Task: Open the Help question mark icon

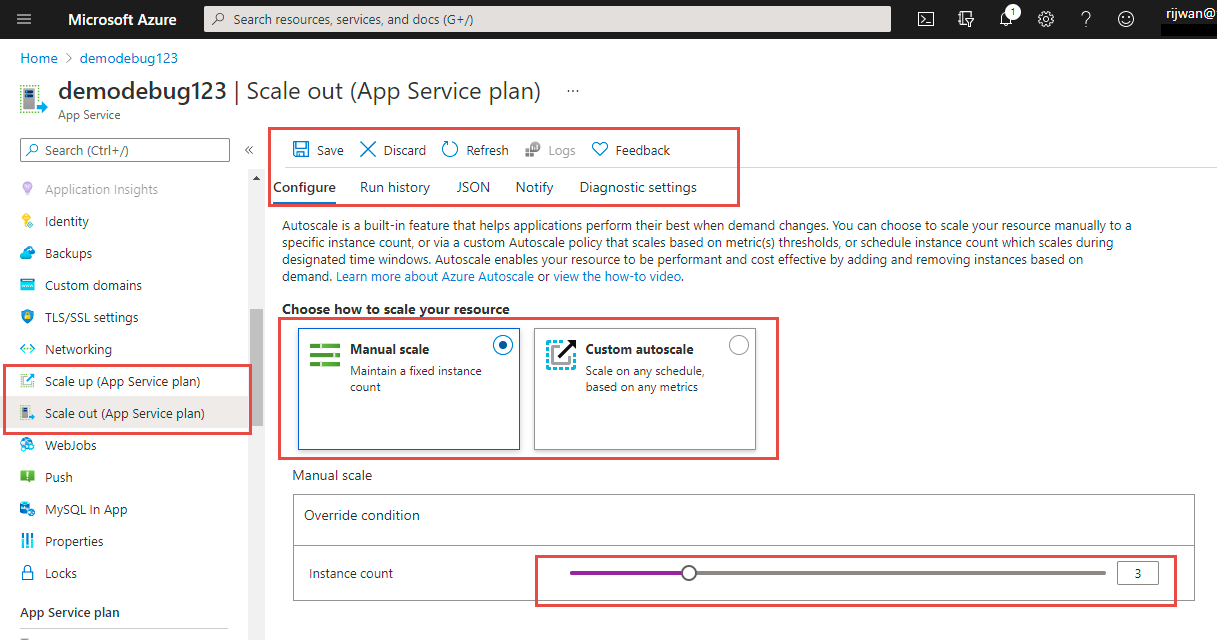Action: tap(1085, 18)
